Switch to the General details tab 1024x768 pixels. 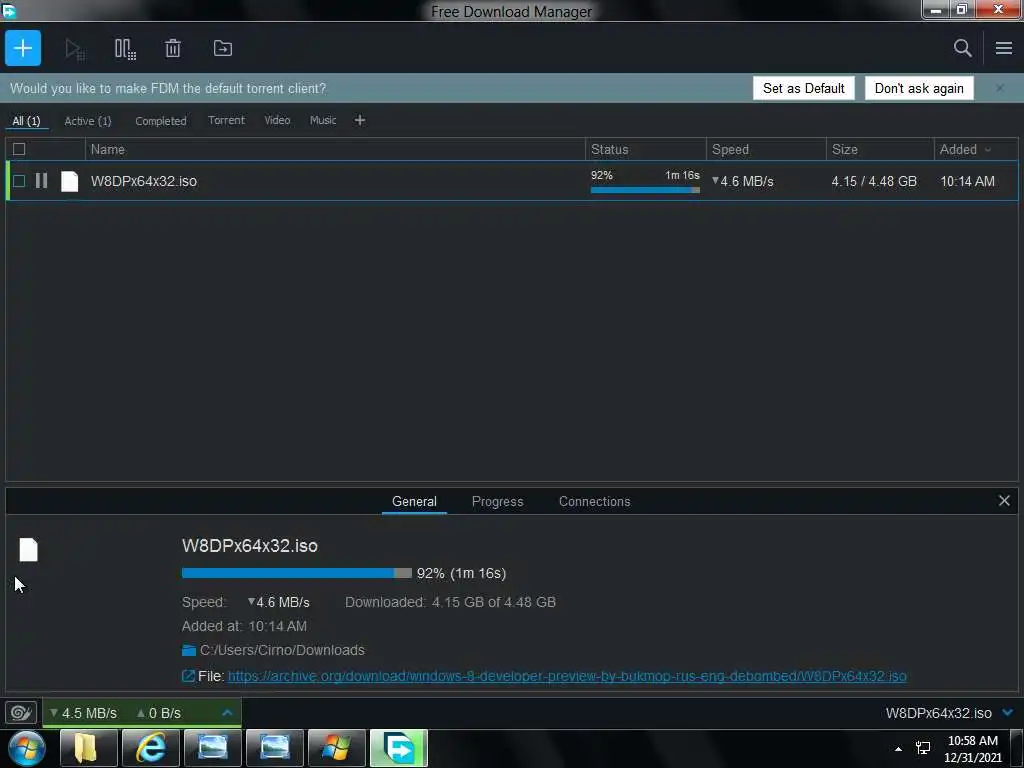tap(414, 502)
